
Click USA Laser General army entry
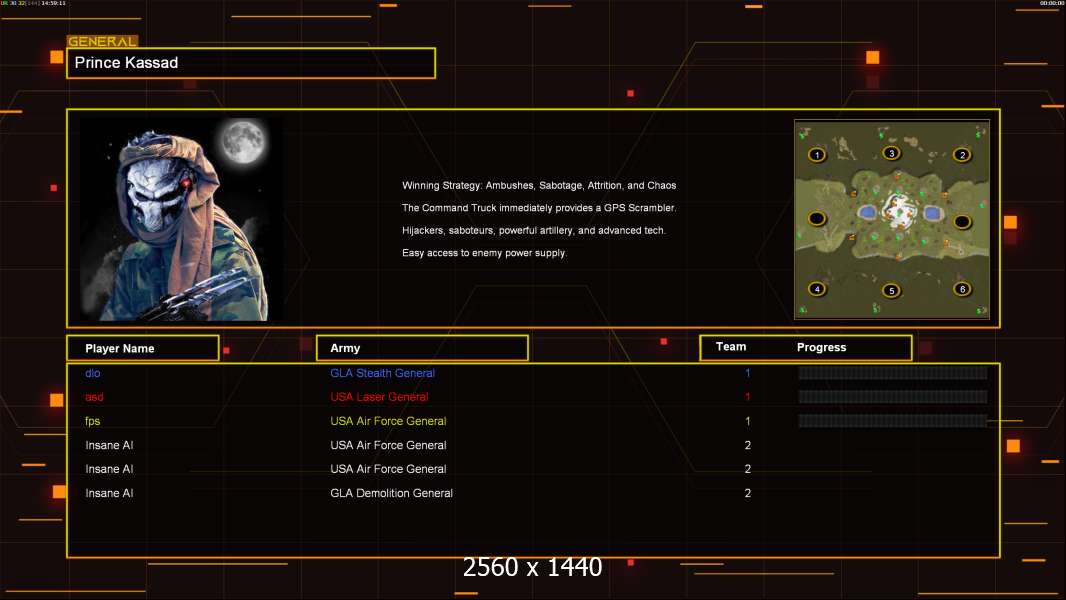[379, 397]
